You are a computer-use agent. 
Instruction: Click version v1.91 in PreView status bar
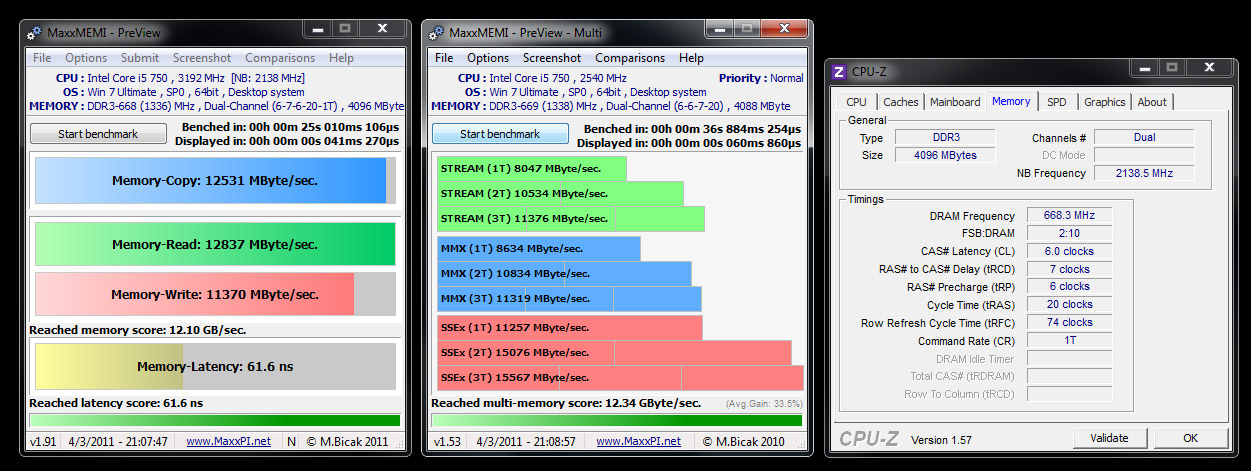point(42,441)
